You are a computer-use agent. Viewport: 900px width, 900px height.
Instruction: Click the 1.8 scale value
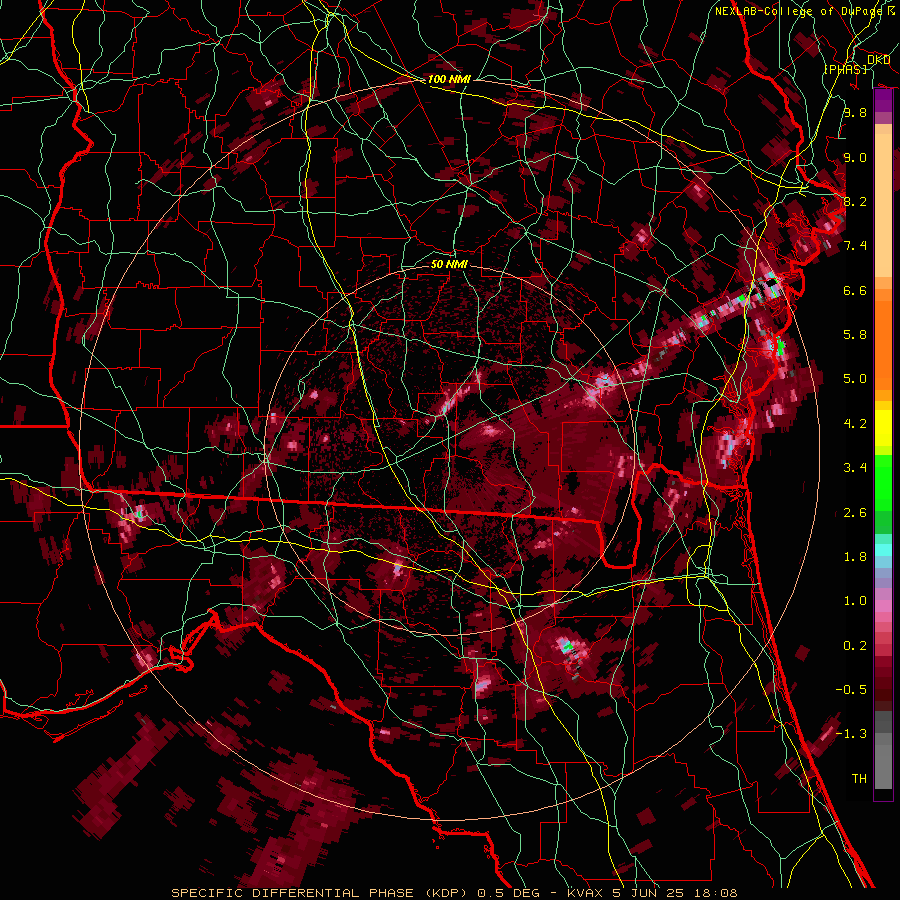tap(855, 557)
